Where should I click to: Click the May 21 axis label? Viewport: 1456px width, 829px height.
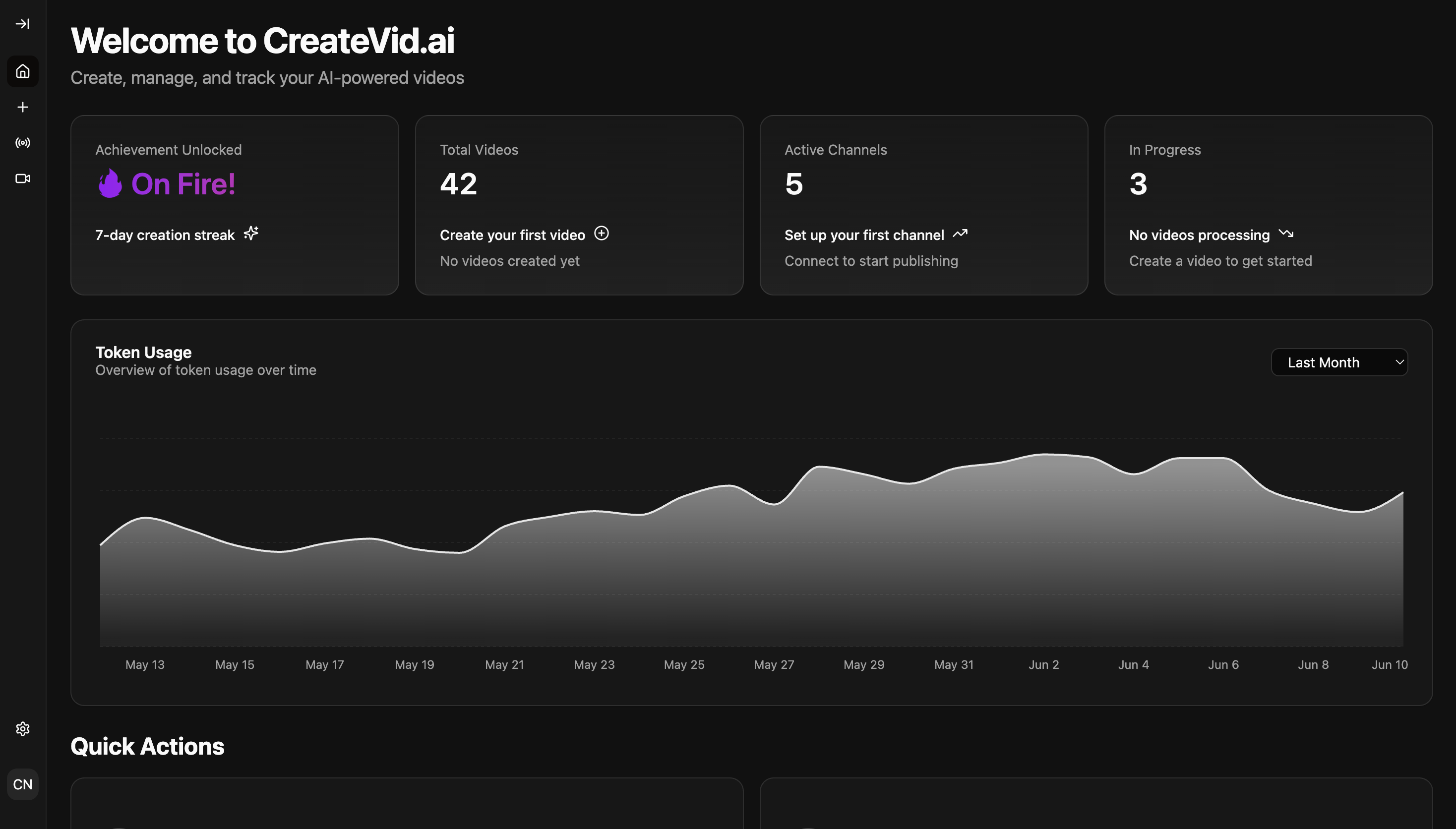pos(504,664)
